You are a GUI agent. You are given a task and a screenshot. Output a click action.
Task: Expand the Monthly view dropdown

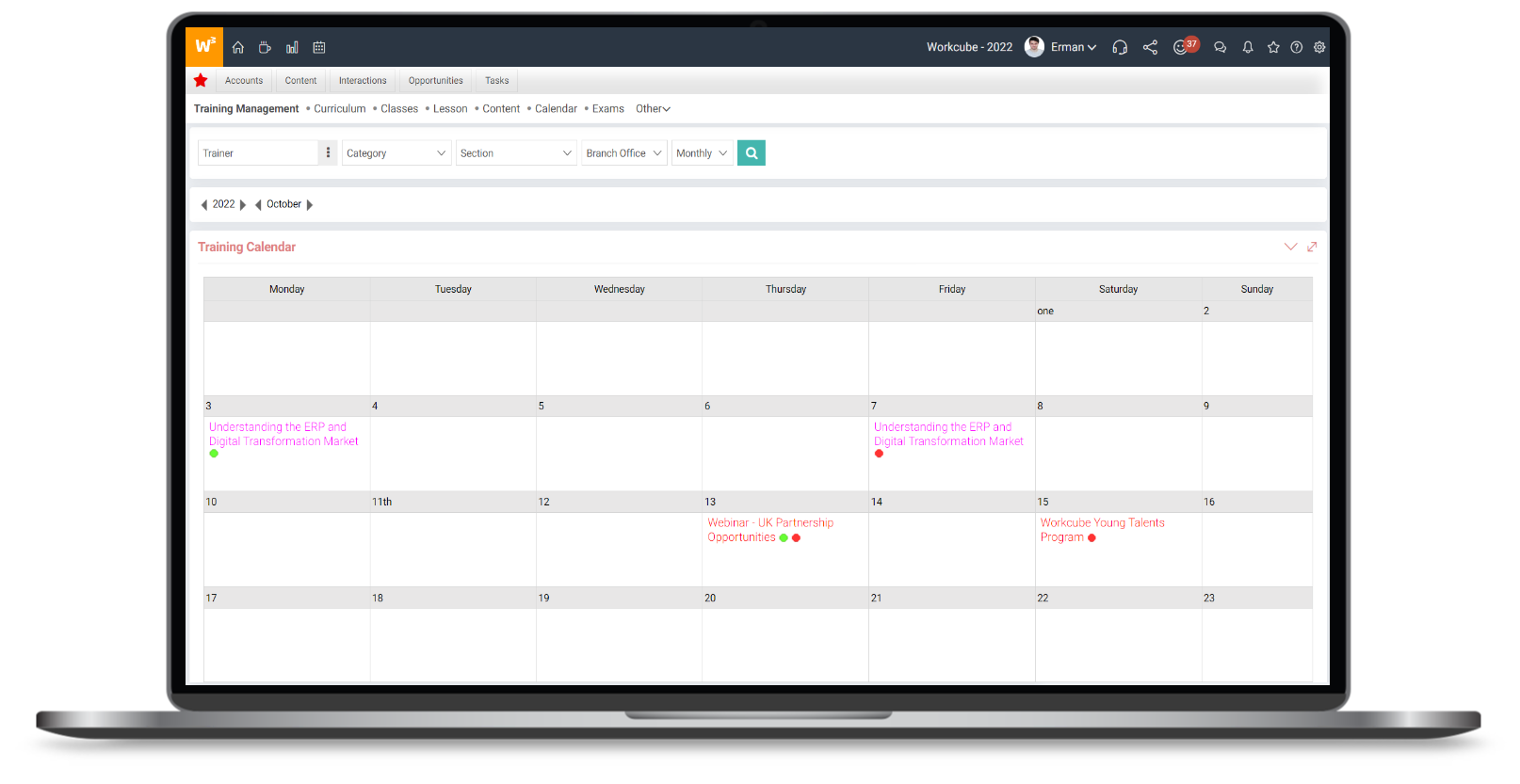click(x=702, y=152)
